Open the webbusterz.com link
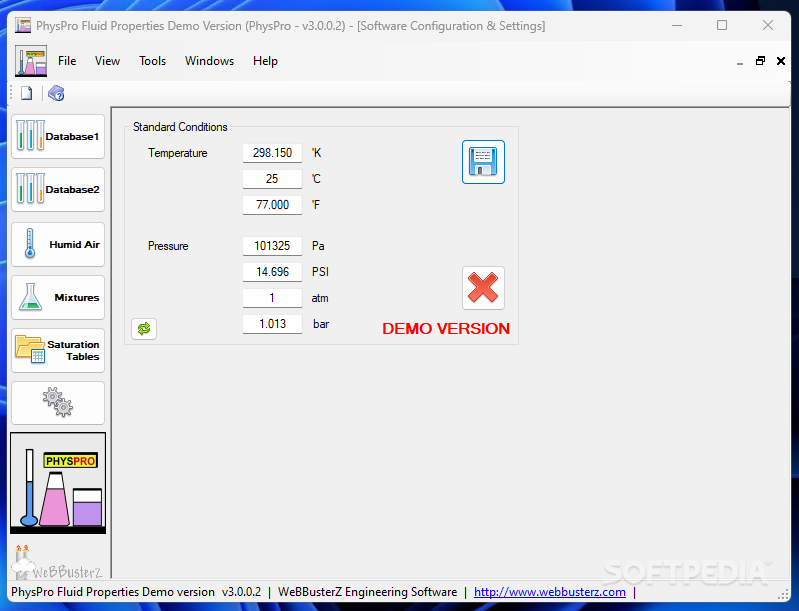This screenshot has height=611, width=799. coord(550,592)
